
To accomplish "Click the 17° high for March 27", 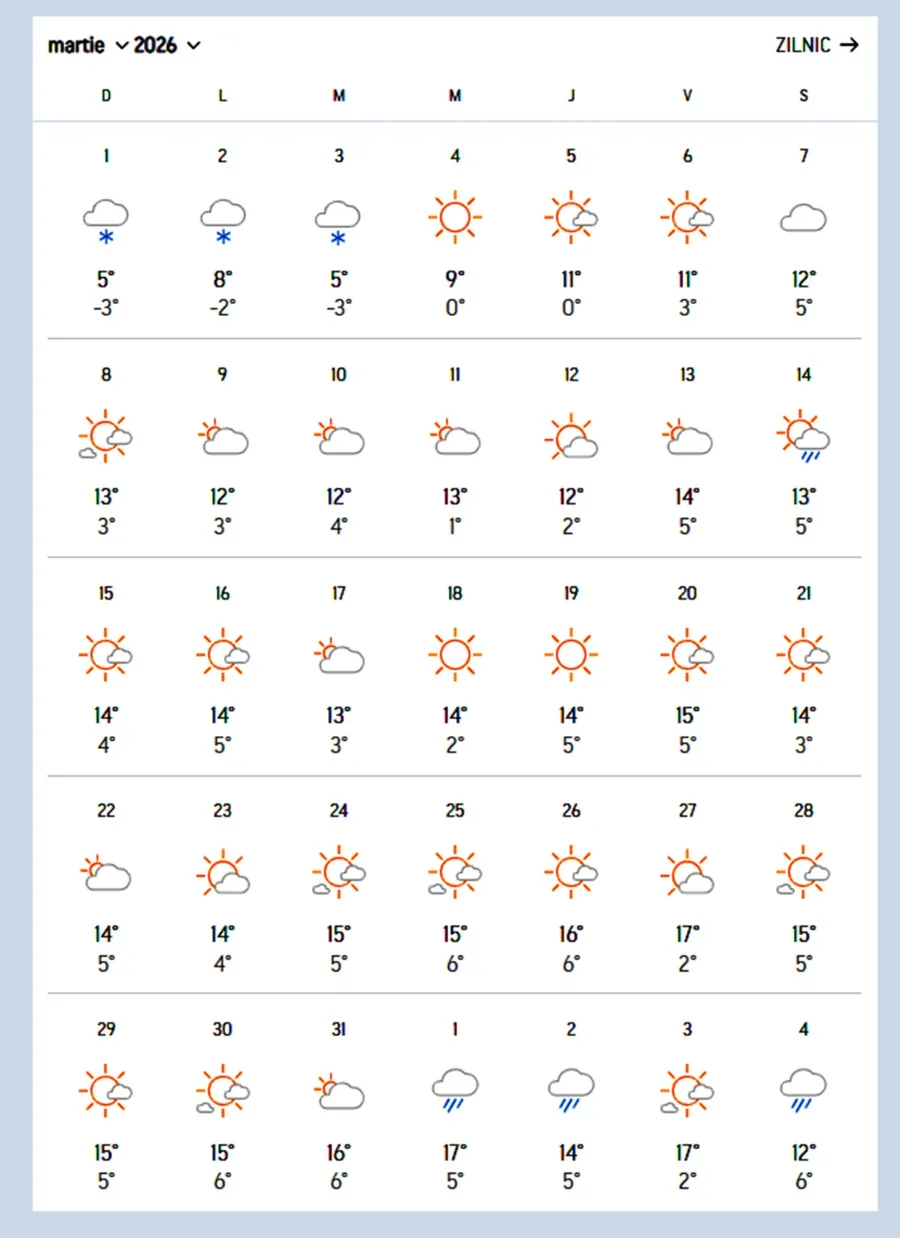I will click(687, 934).
